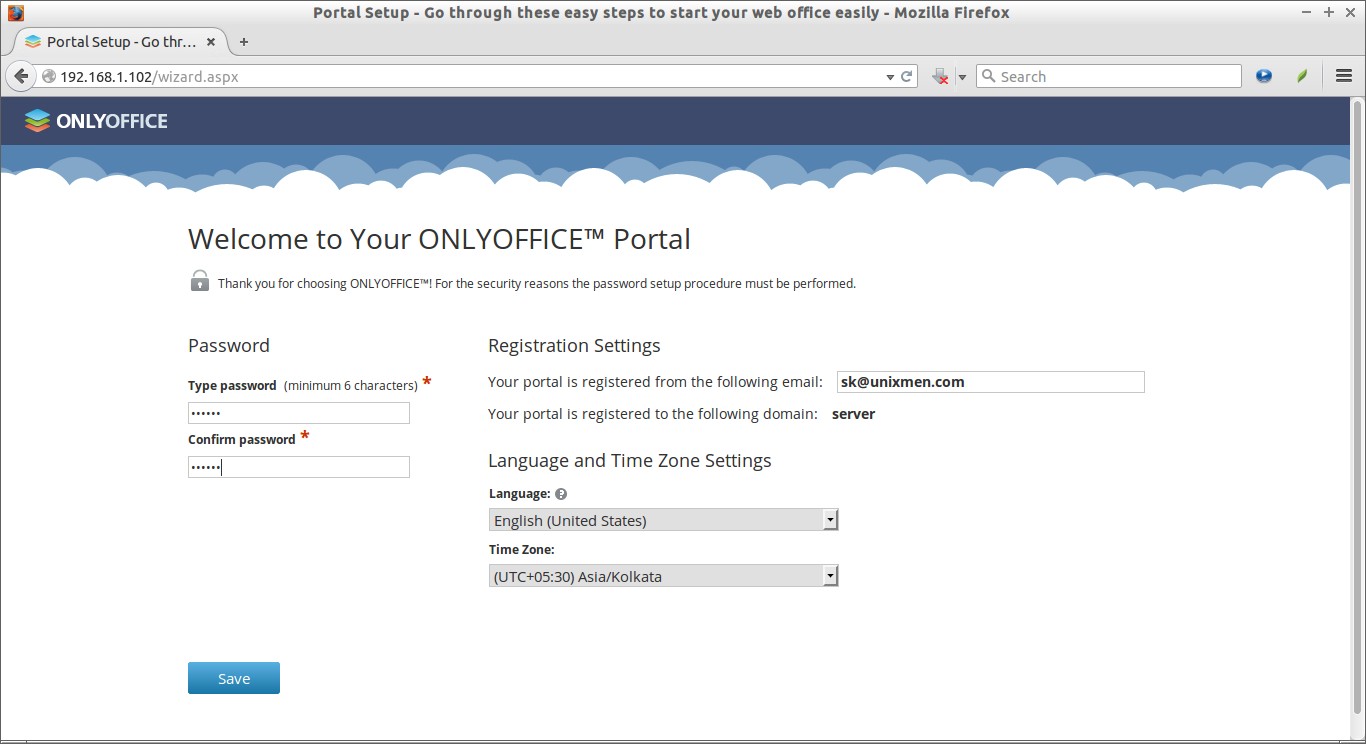The image size is (1366, 744).
Task: Click the padlock security icon
Action: coord(200,281)
